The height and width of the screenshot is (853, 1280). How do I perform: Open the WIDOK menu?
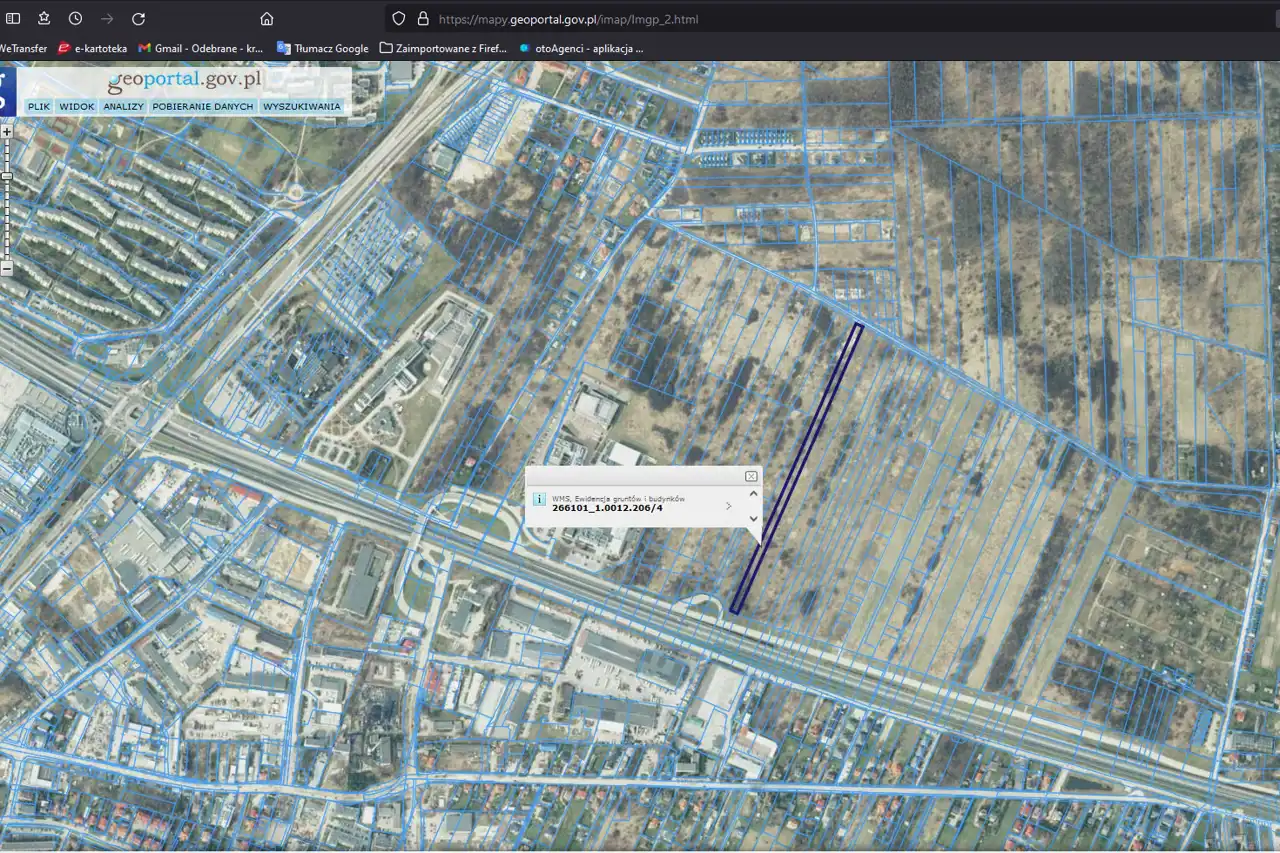click(x=77, y=106)
